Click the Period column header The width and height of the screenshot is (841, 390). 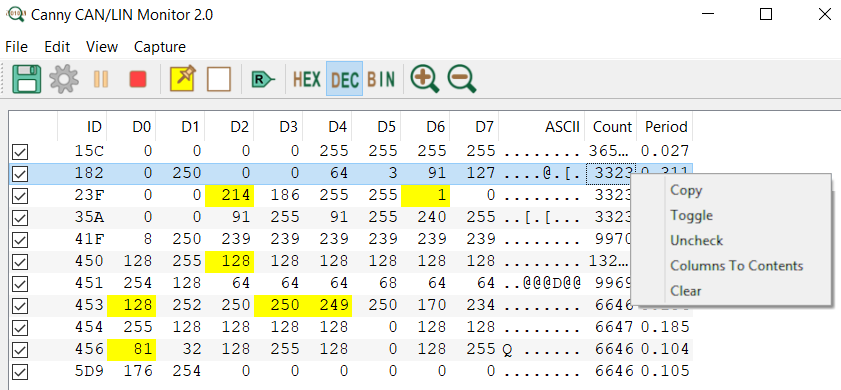pos(666,127)
